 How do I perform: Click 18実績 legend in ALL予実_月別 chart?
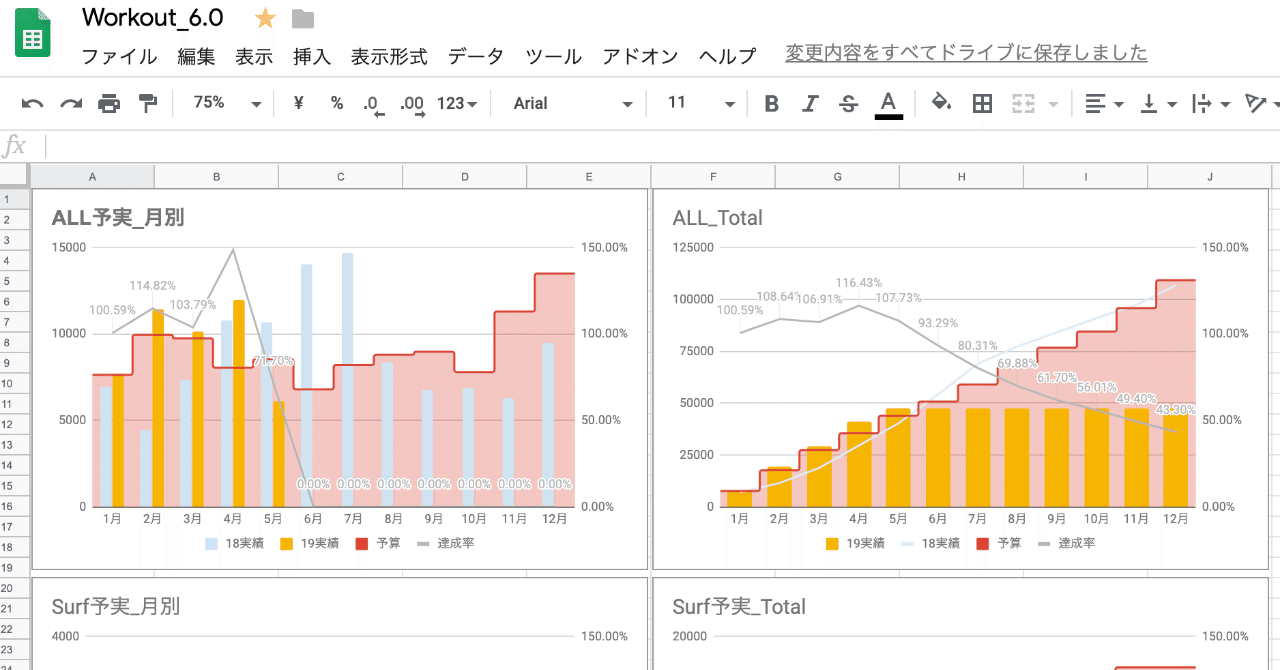click(235, 543)
